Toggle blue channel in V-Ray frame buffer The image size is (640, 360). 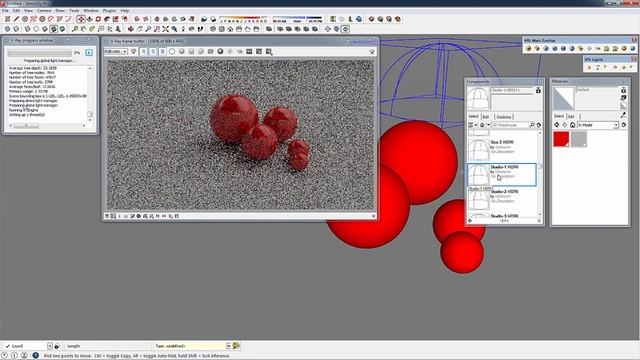(x=162, y=51)
